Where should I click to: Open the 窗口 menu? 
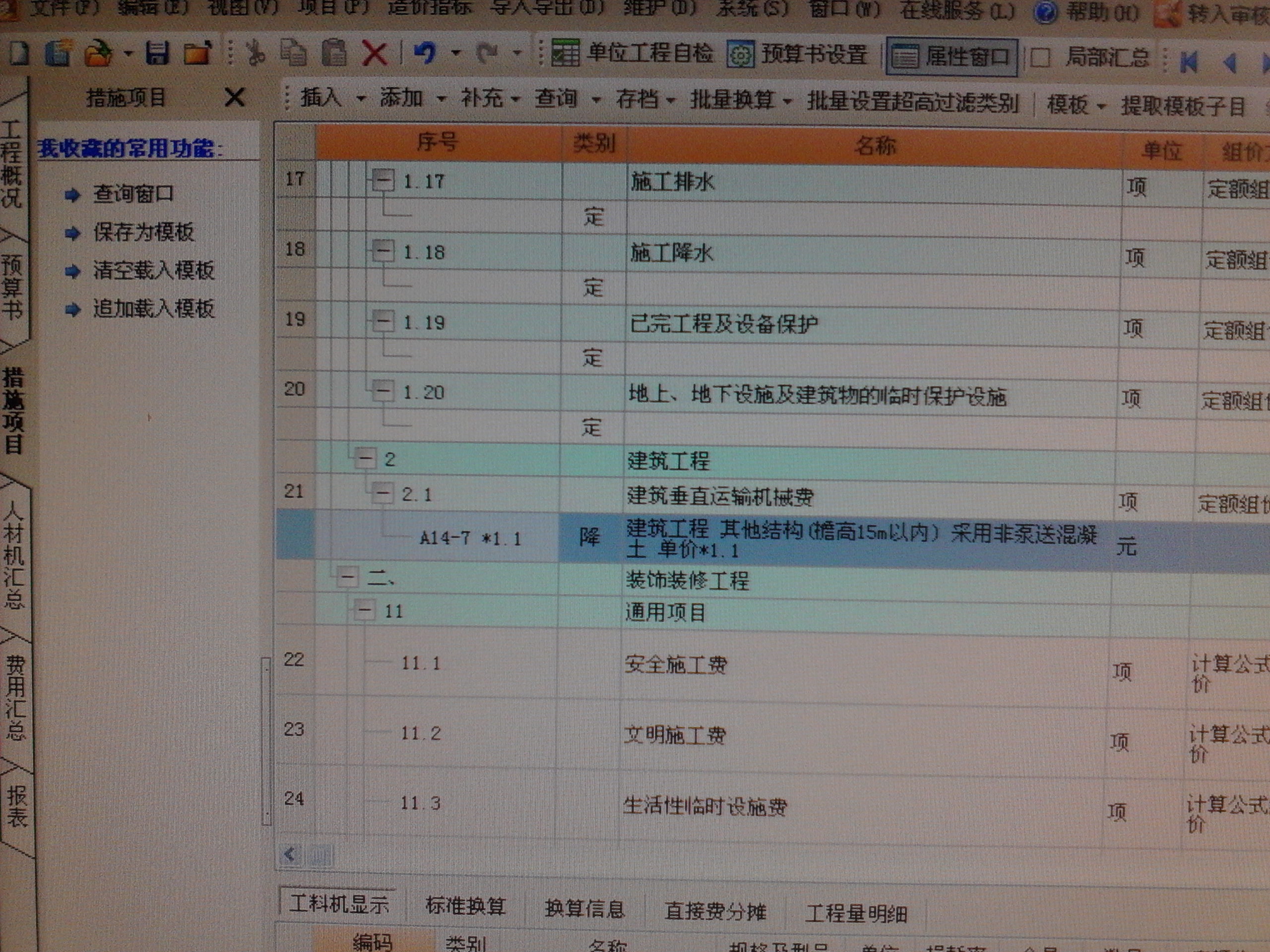pos(844,8)
